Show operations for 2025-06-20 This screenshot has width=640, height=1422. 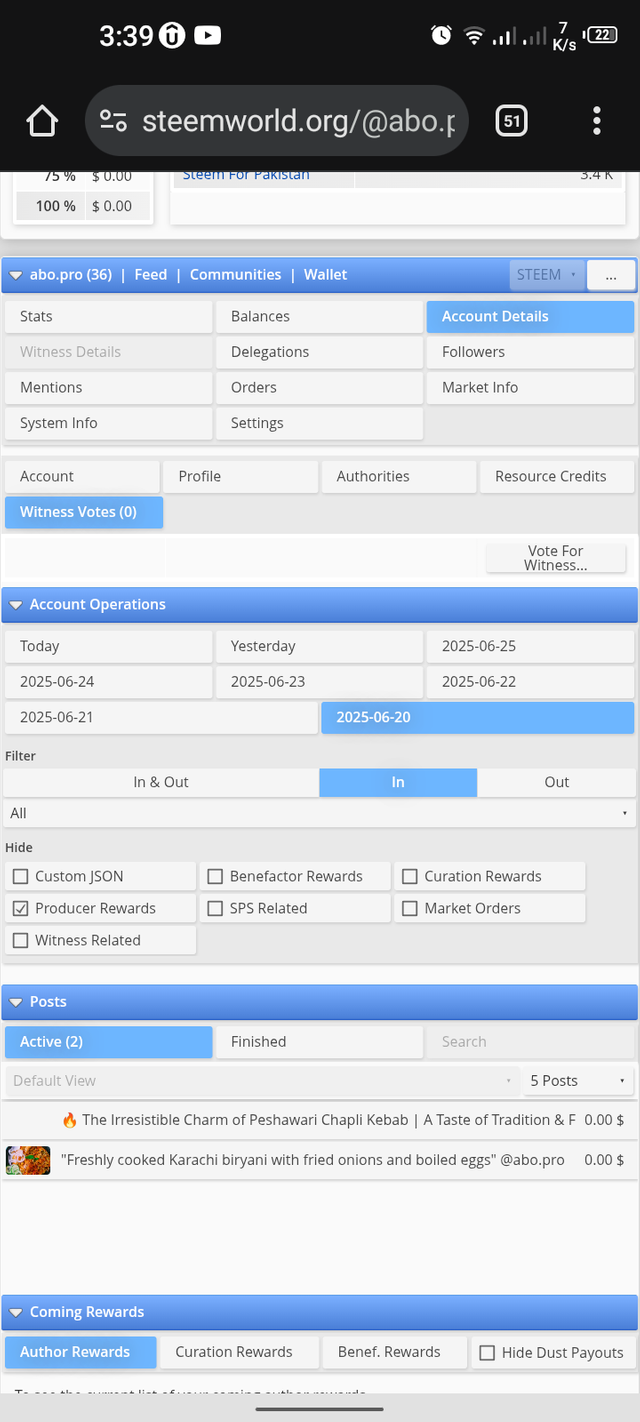(x=477, y=718)
